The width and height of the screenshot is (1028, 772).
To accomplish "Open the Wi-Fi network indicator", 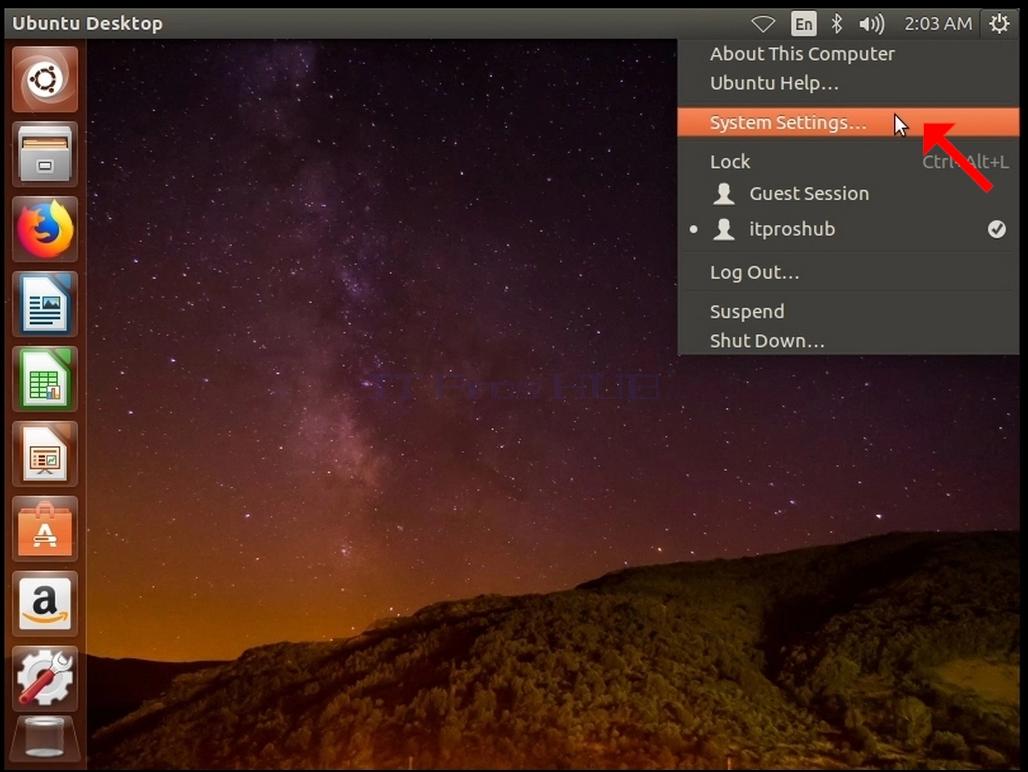I will [762, 24].
